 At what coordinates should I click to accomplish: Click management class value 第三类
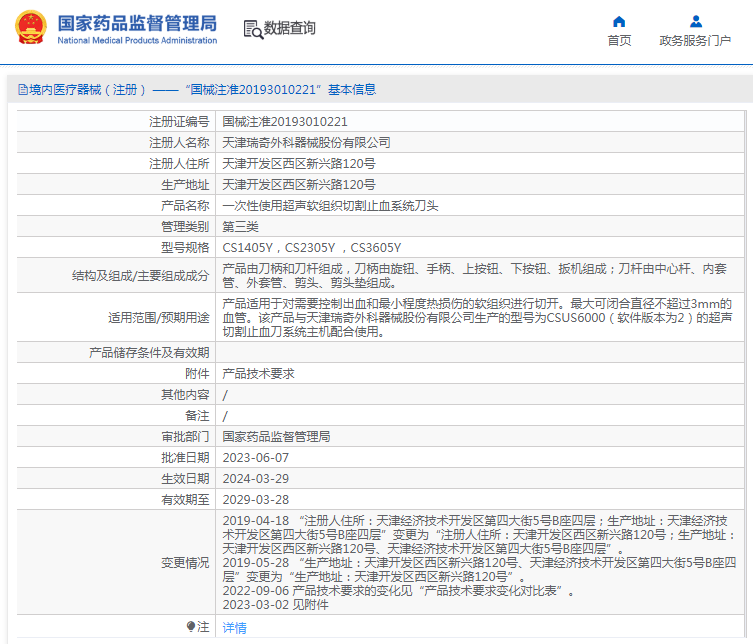click(x=241, y=227)
